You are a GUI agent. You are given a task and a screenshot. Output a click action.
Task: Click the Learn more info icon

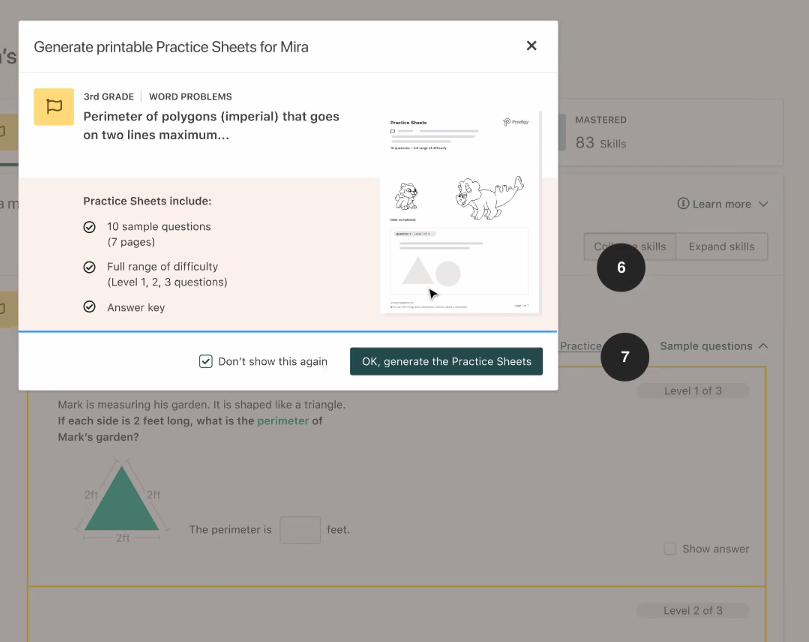tap(683, 203)
